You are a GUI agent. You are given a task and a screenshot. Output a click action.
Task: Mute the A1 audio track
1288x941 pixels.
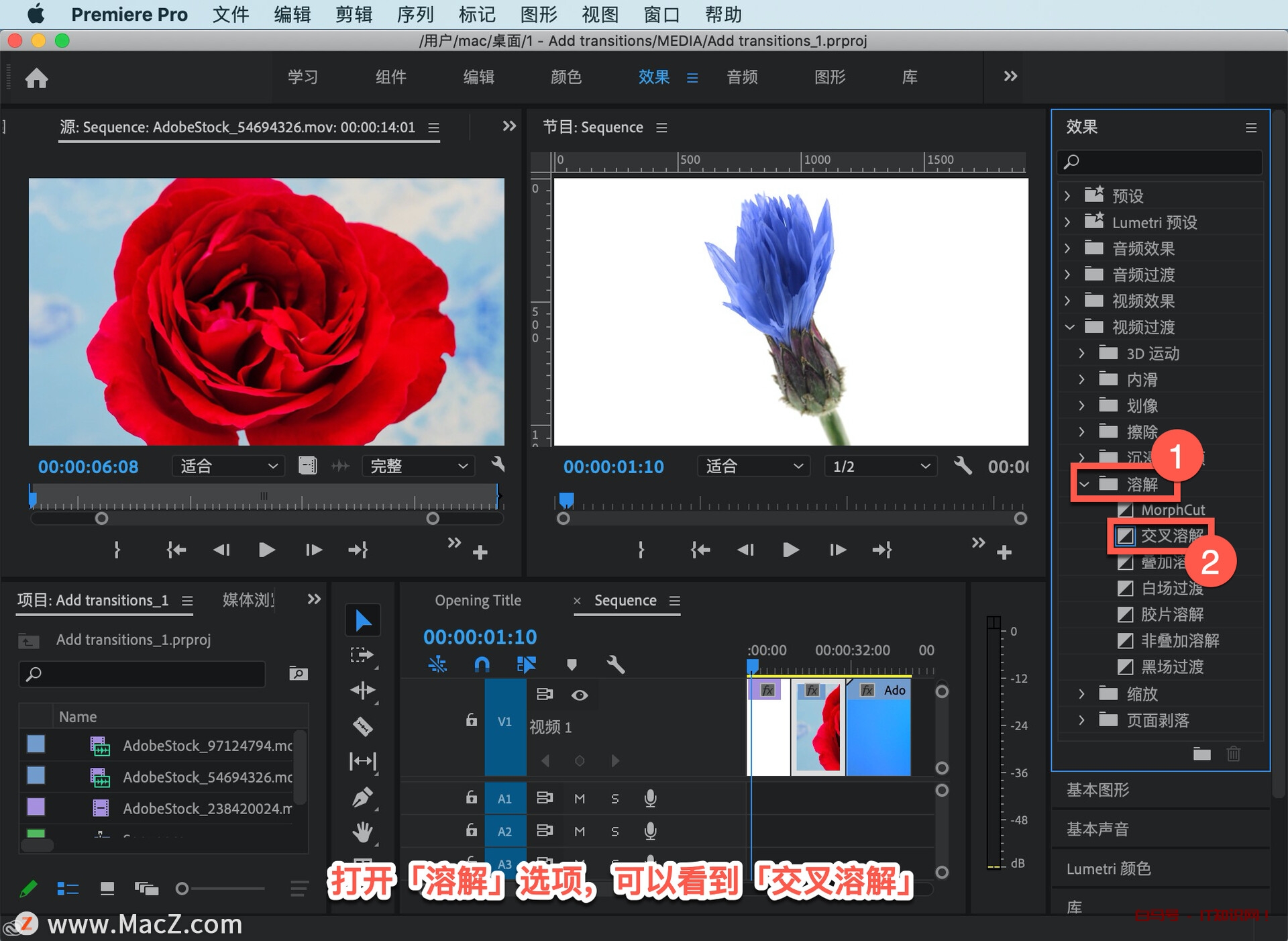click(x=580, y=798)
